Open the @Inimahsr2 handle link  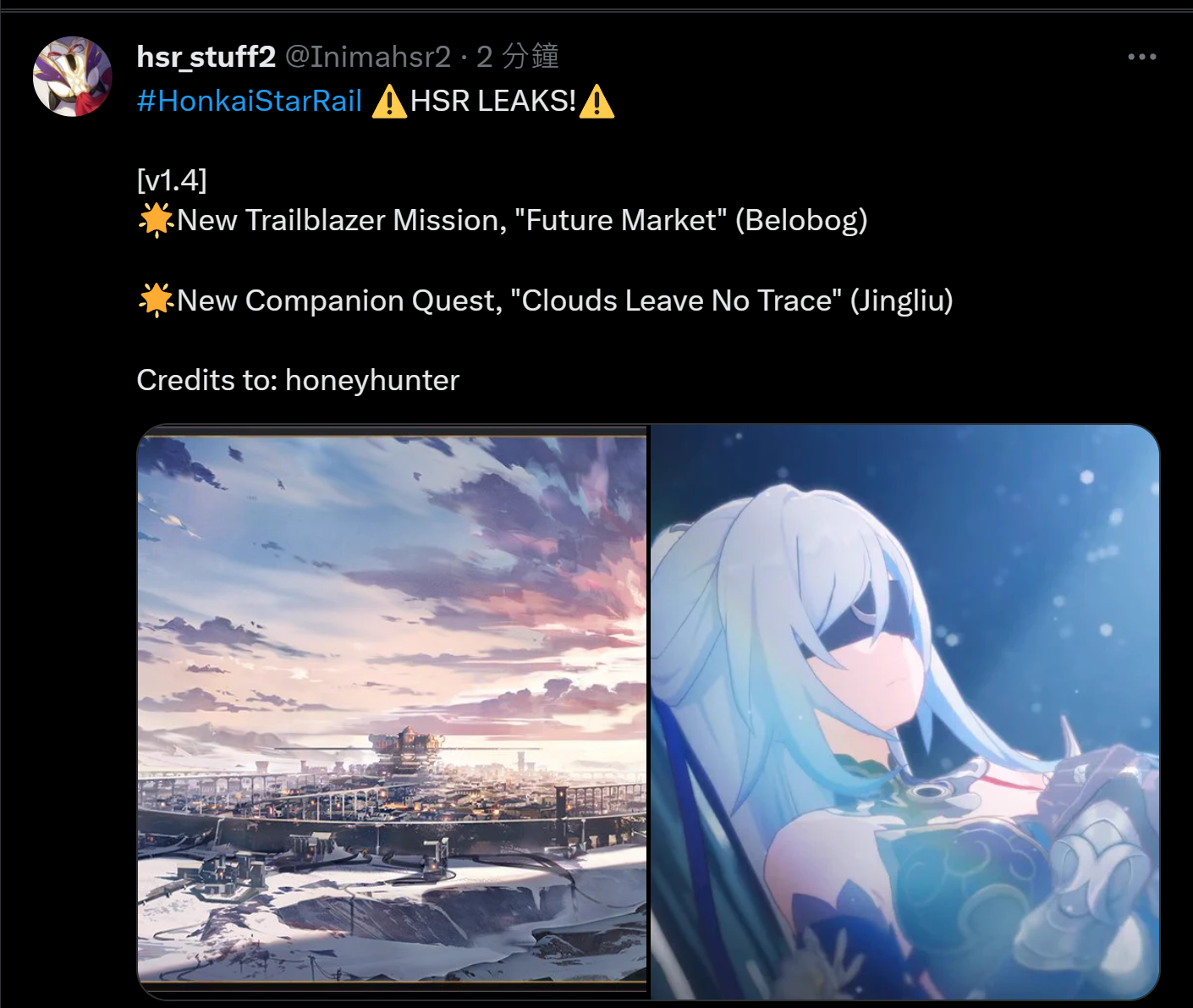(368, 57)
